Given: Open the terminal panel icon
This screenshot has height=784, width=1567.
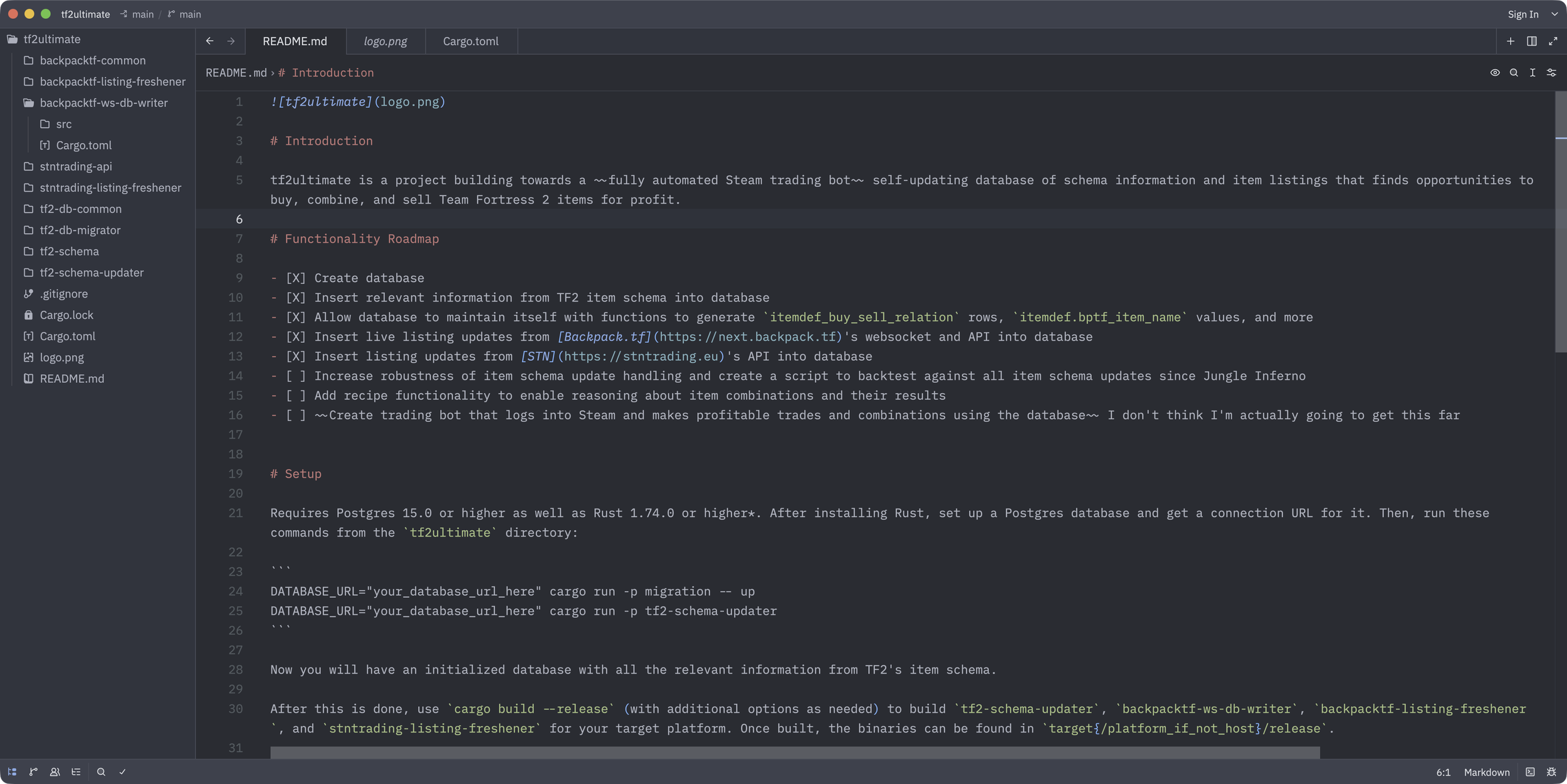Looking at the screenshot, I should pyautogui.click(x=1530, y=772).
